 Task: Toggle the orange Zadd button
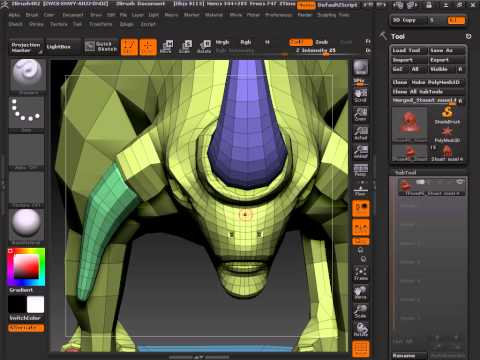coord(300,42)
